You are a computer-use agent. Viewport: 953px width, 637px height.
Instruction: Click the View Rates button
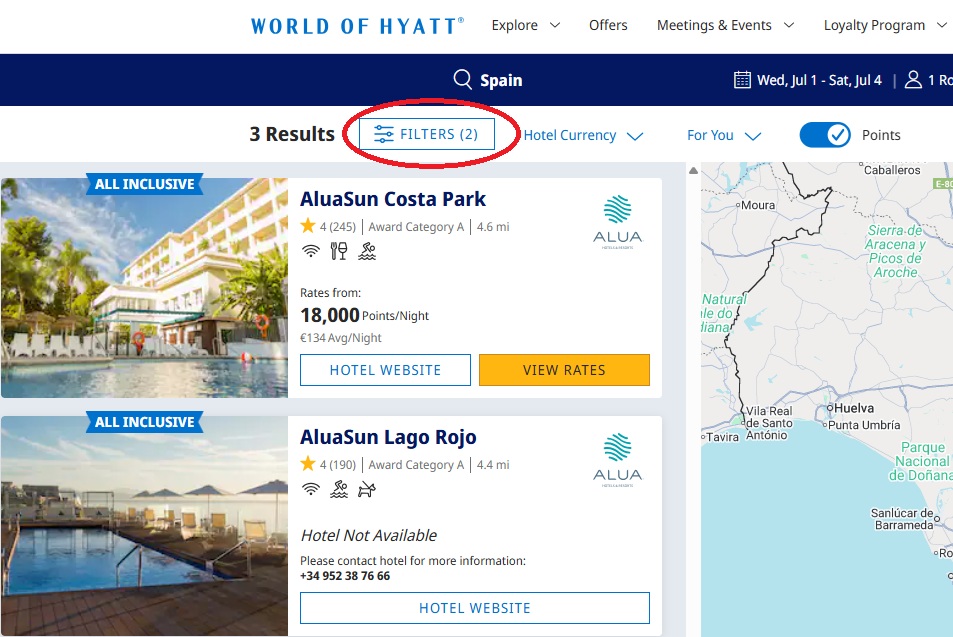pyautogui.click(x=564, y=370)
